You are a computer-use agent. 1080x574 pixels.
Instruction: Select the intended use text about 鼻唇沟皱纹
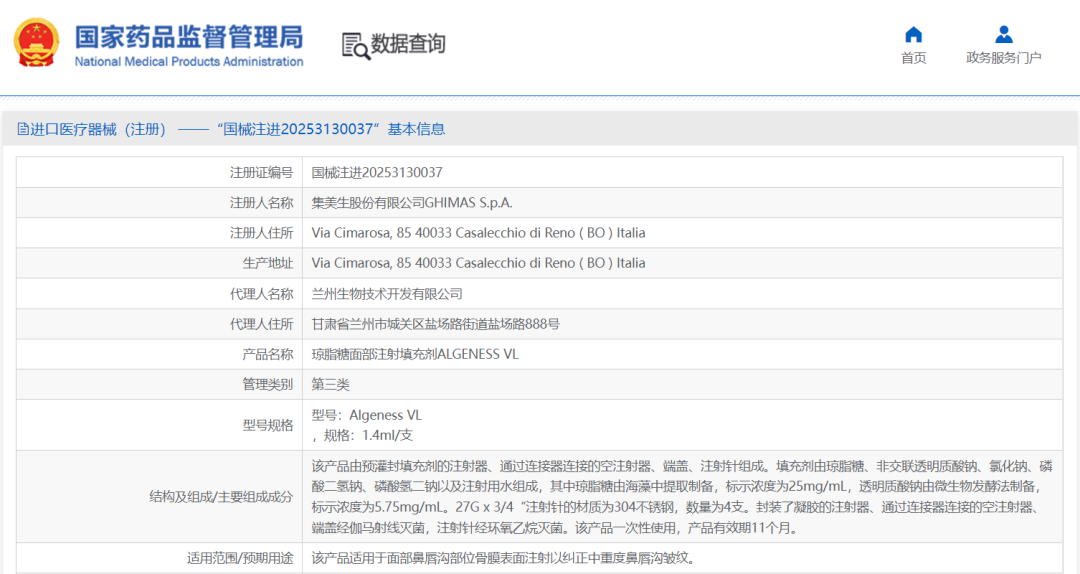point(506,558)
